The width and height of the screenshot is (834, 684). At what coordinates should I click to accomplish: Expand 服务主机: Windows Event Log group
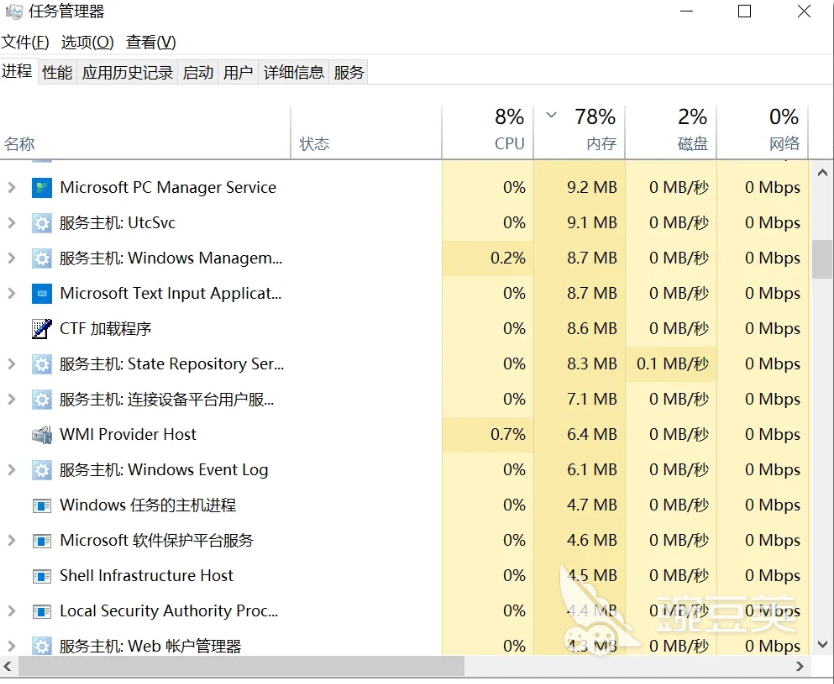click(12, 470)
